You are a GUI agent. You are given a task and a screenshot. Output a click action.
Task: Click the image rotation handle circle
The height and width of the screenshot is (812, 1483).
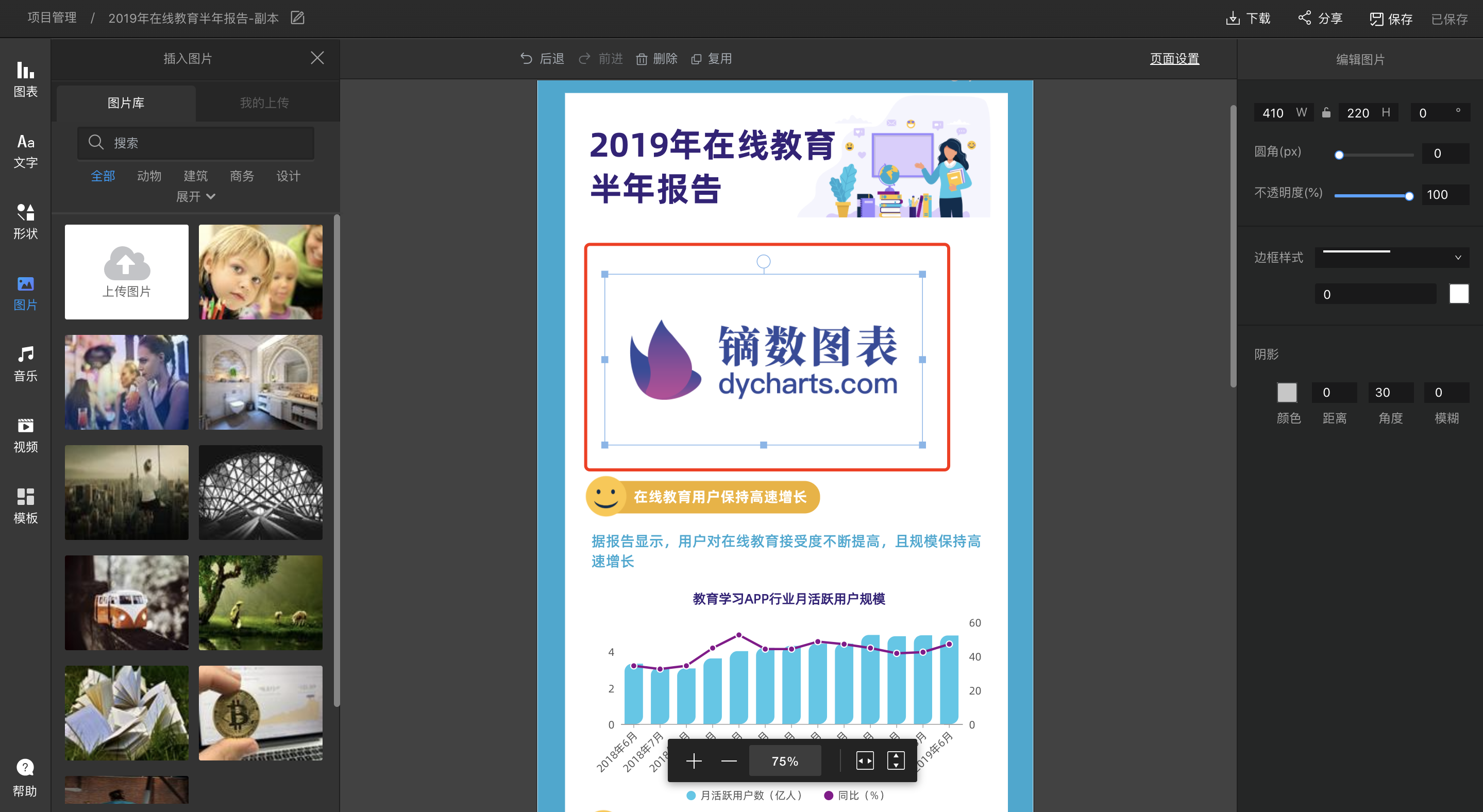763,262
